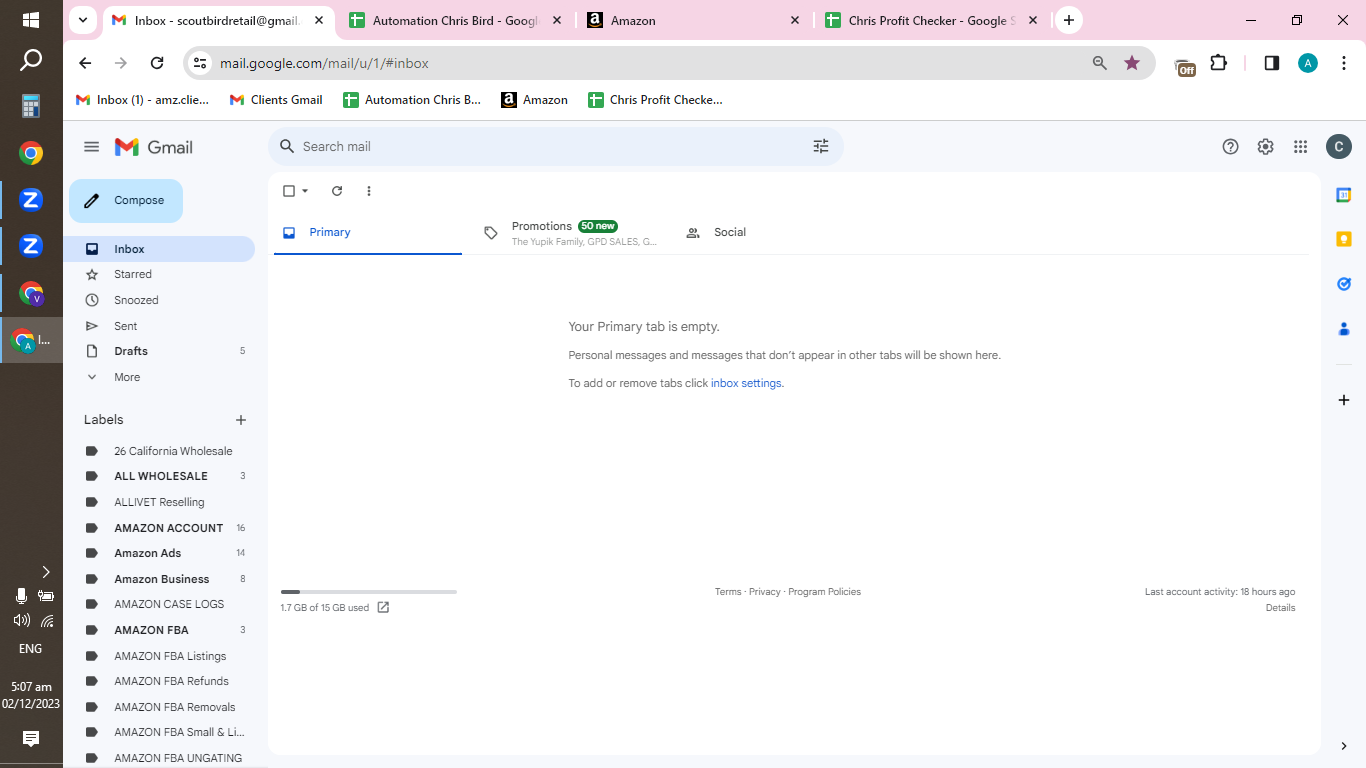Open storage management external link icon
Screen dimensions: 1366x768
click(x=383, y=607)
